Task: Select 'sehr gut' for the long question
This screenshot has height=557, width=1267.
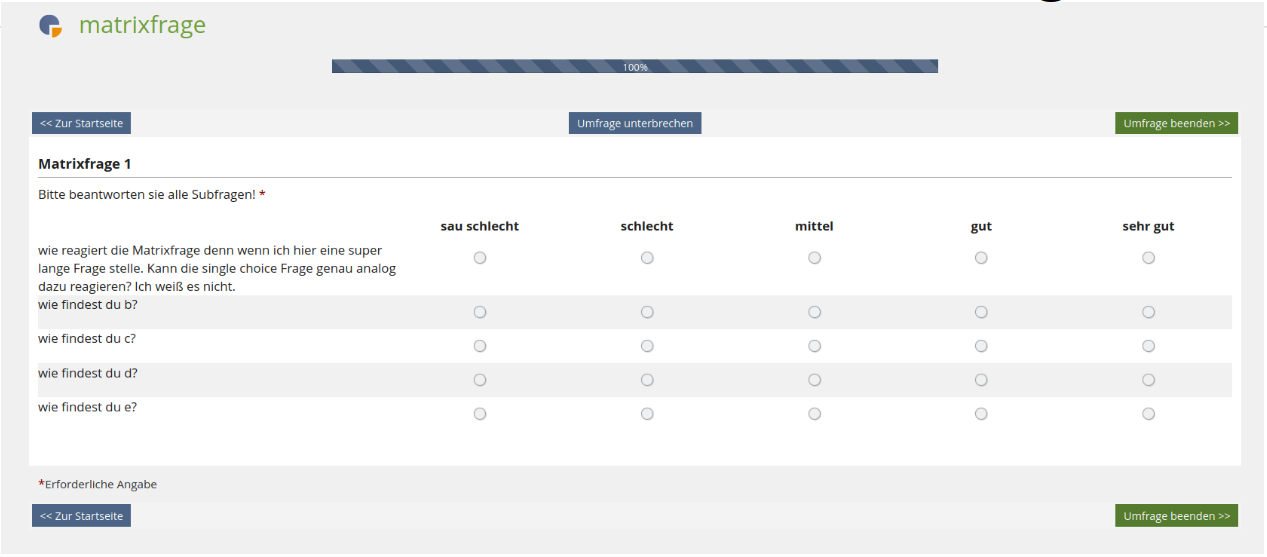Action: tap(1148, 258)
